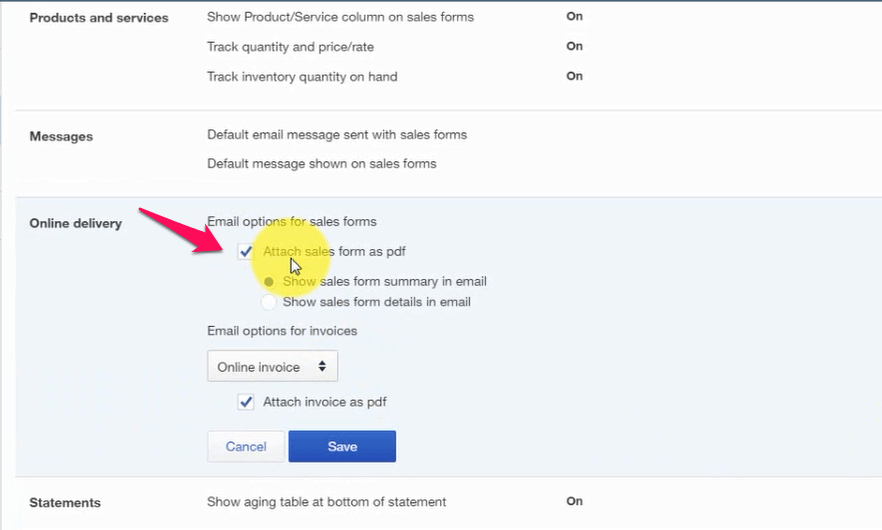The image size is (882, 530).
Task: Open Default email message sent with sales forms
Action: (337, 134)
